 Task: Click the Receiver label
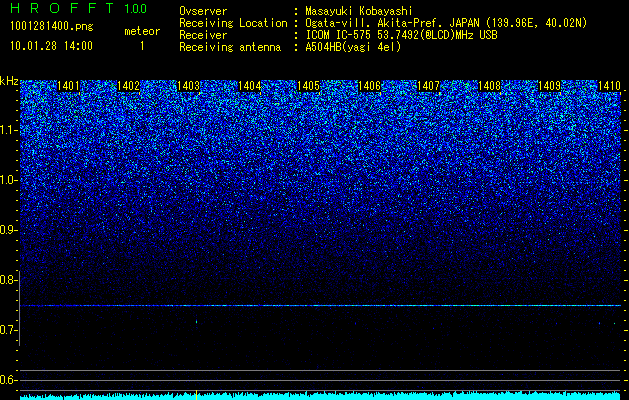click(x=203, y=35)
